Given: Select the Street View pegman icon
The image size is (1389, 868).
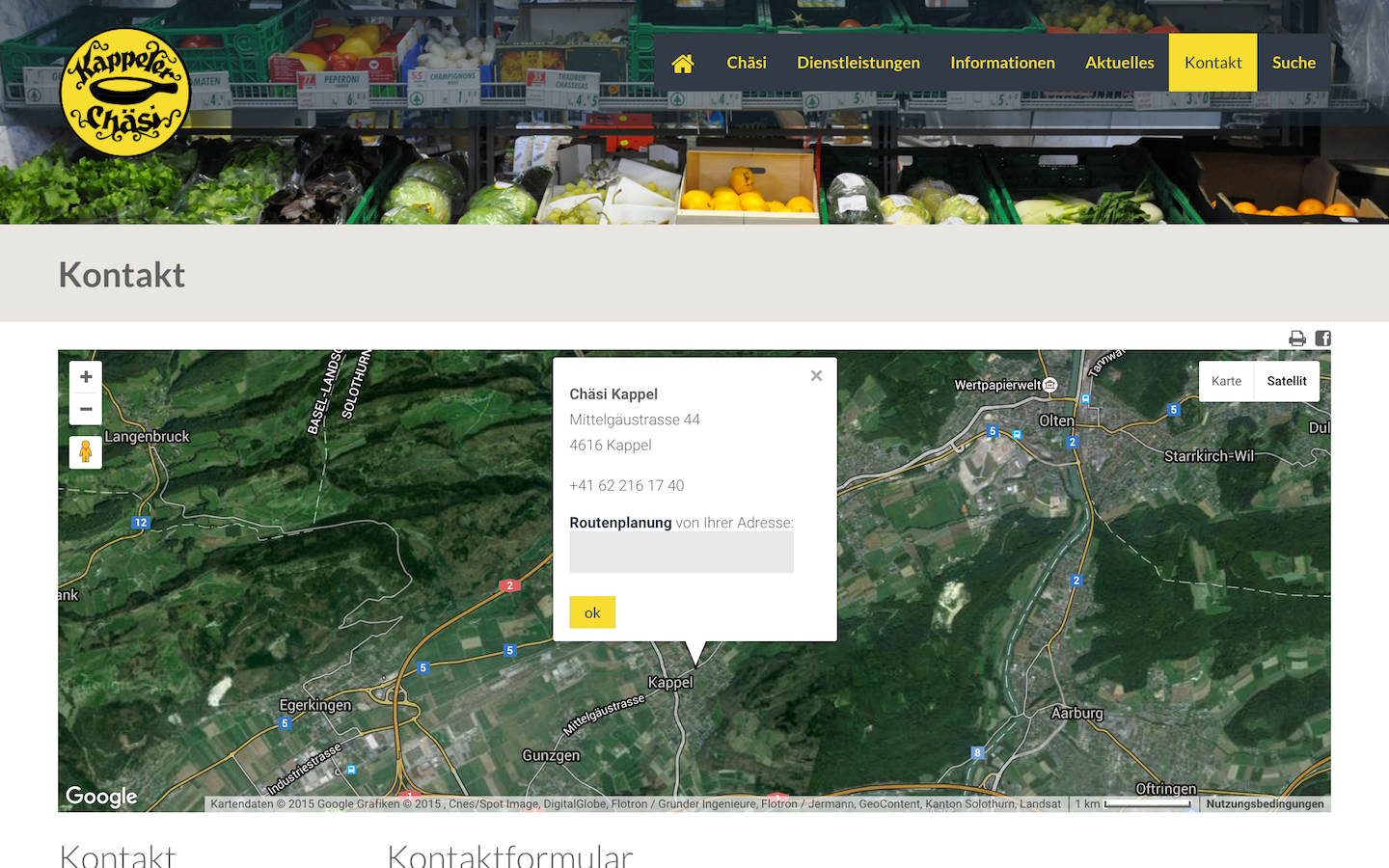Looking at the screenshot, I should [x=86, y=451].
